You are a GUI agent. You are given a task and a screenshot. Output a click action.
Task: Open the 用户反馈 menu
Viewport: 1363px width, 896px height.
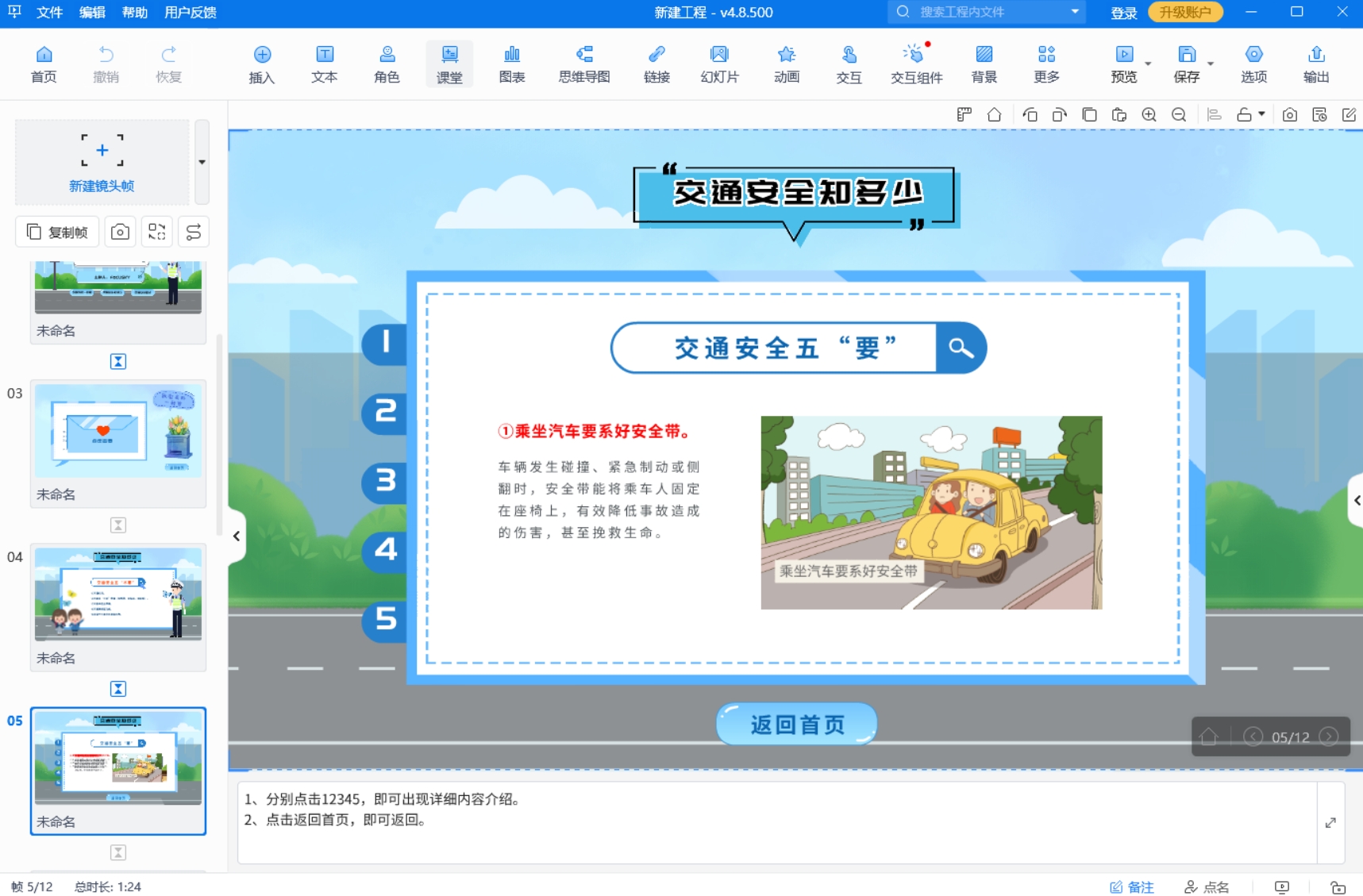(191, 12)
